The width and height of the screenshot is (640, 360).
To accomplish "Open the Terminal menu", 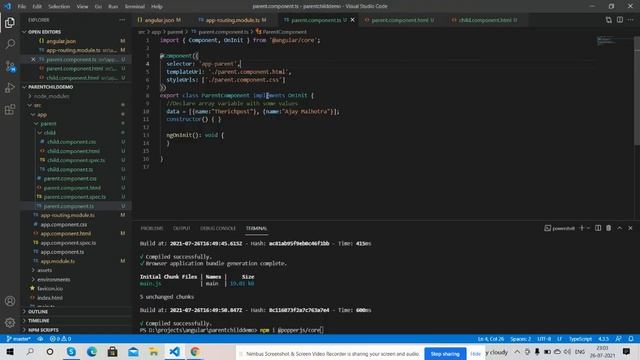I will (134, 7).
